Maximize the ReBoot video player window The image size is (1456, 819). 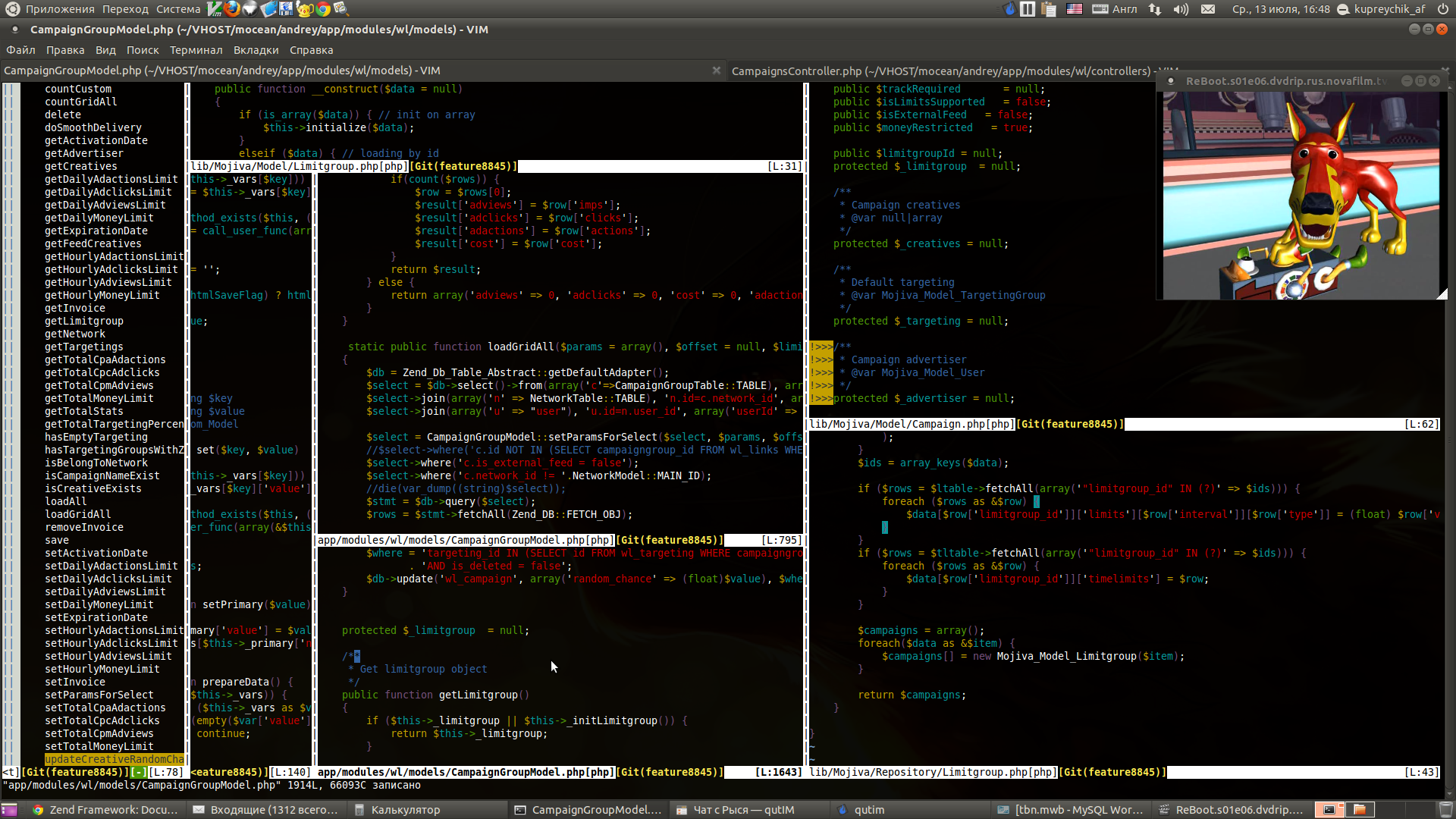point(1421,81)
